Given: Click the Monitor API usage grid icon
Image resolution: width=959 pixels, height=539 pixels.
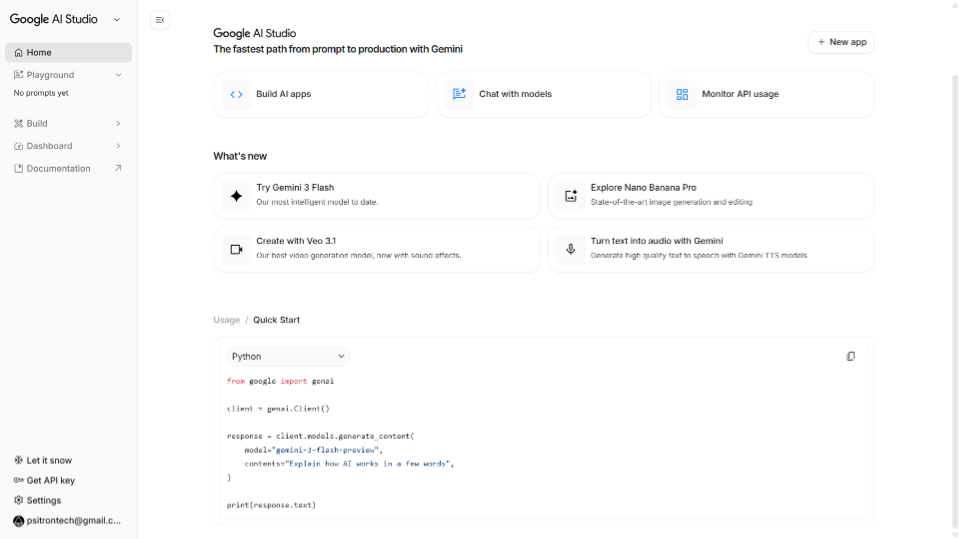Looking at the screenshot, I should point(682,94).
